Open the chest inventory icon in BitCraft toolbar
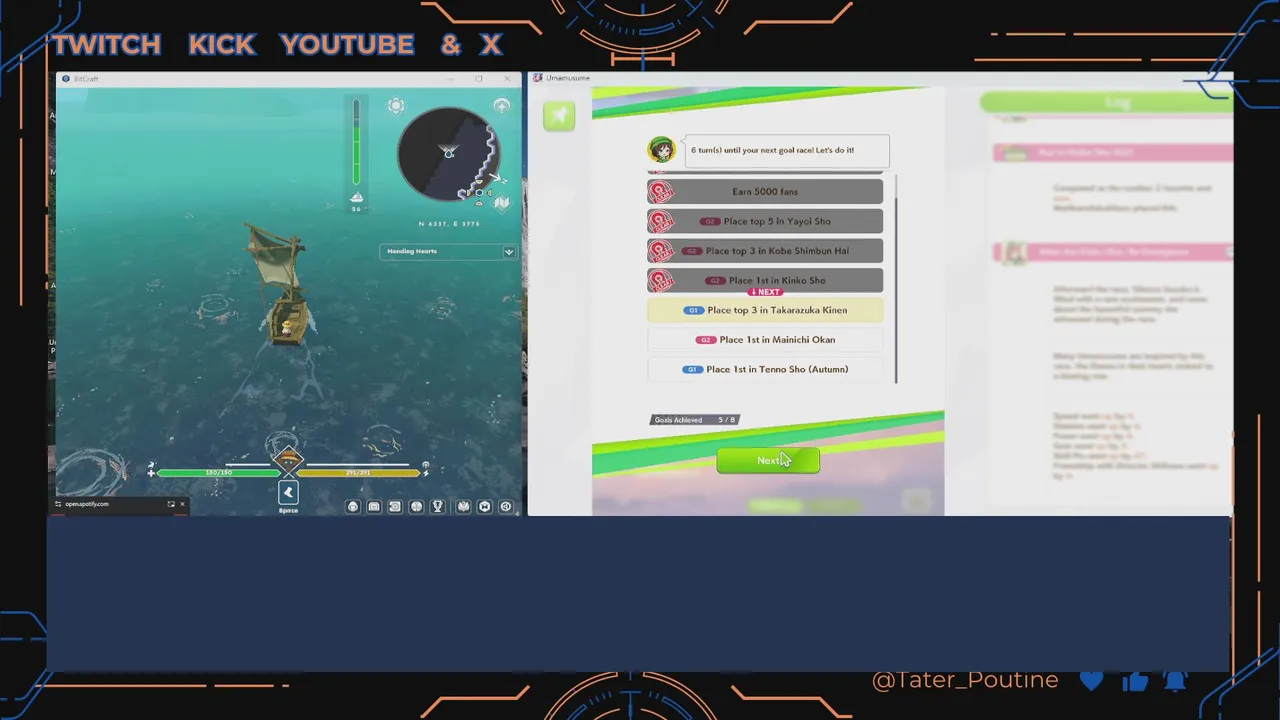Image resolution: width=1280 pixels, height=720 pixels. 374,507
